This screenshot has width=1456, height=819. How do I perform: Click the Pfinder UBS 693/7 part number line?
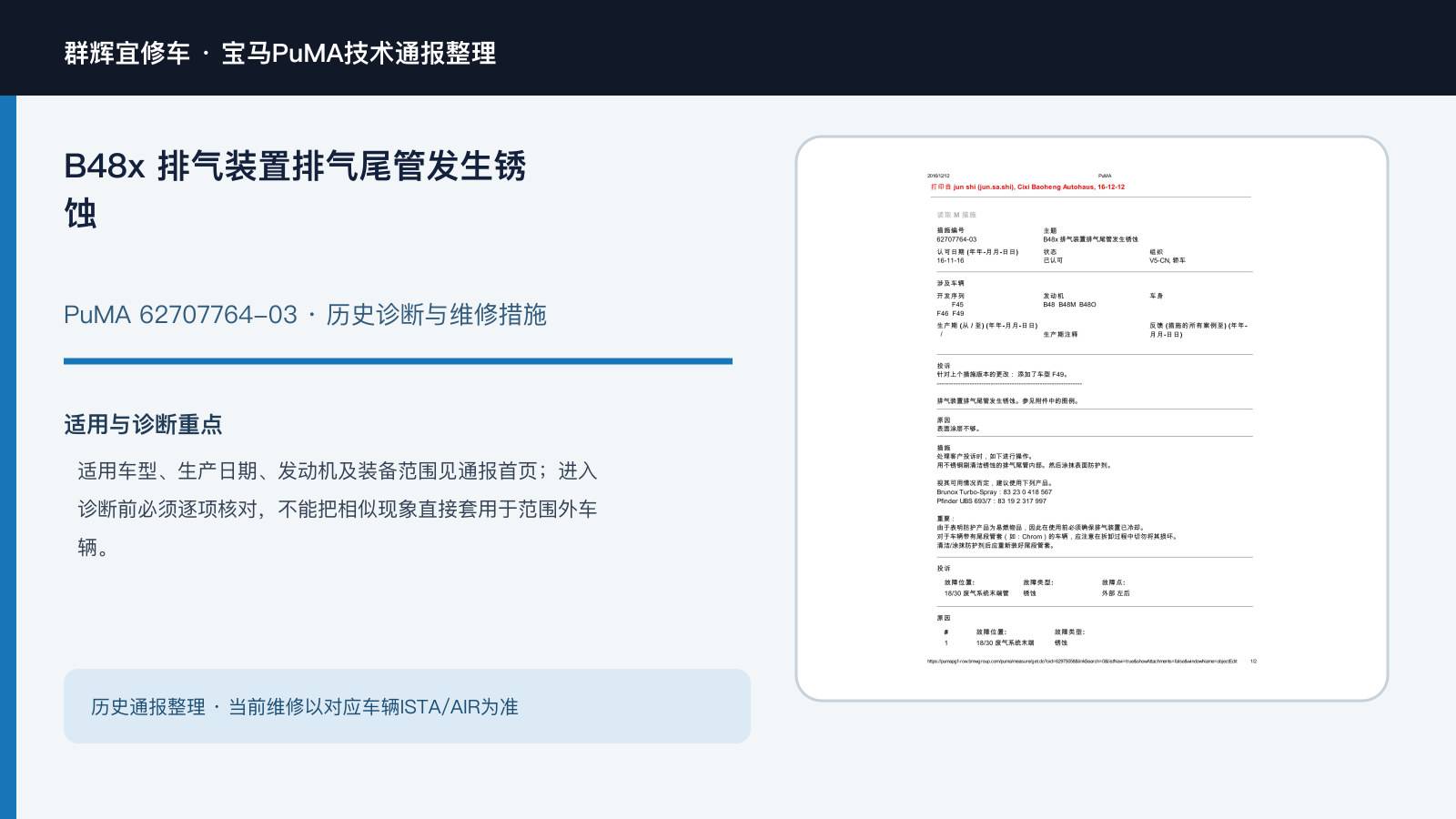[x=991, y=501]
